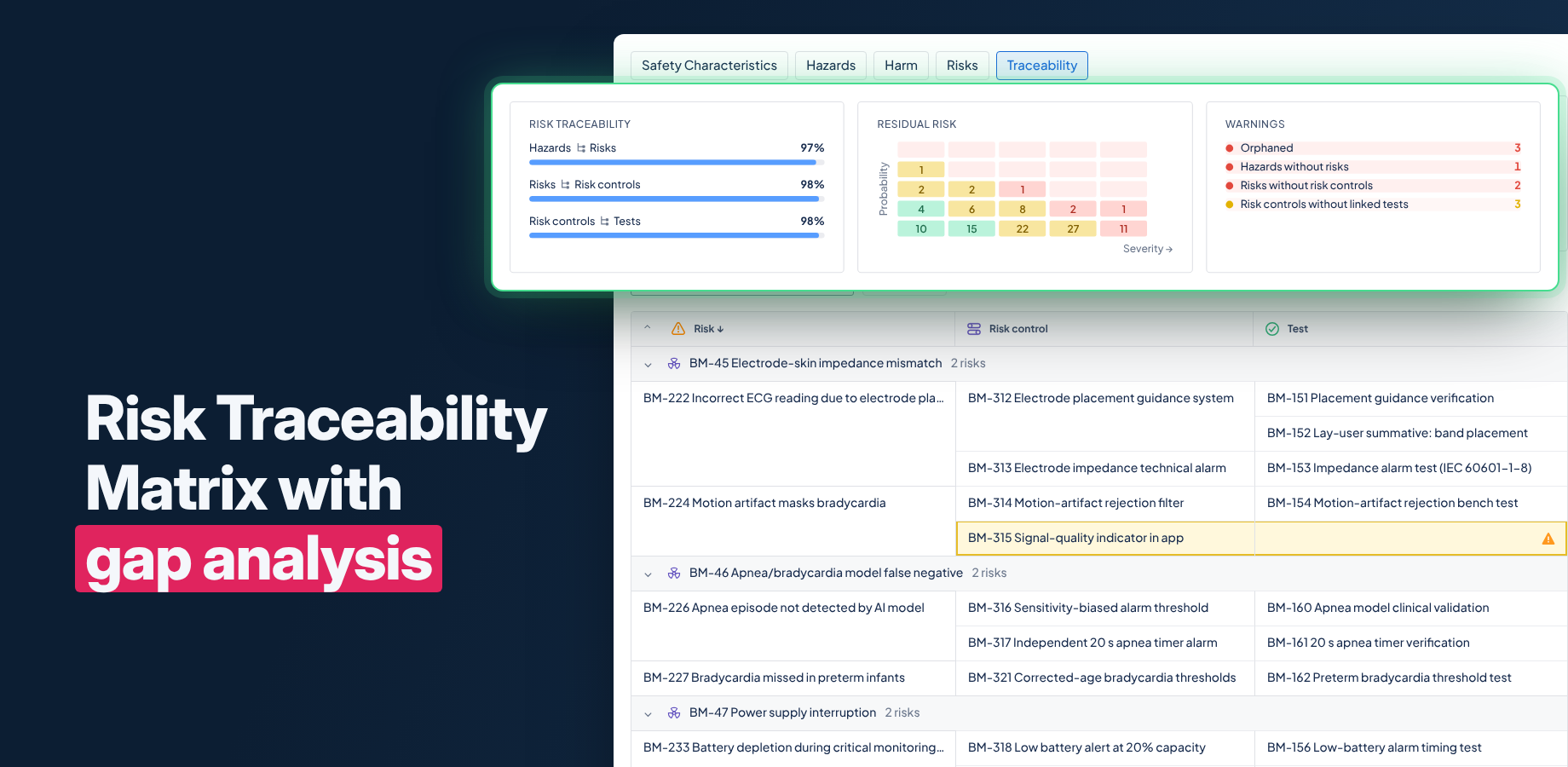Open the Risks without risk controls warning
This screenshot has width=1568, height=767.
pyautogui.click(x=1373, y=186)
